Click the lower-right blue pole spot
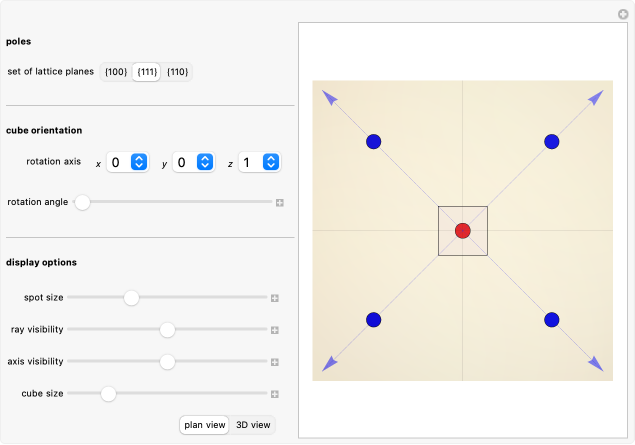The height and width of the screenshot is (445, 635). tap(551, 320)
